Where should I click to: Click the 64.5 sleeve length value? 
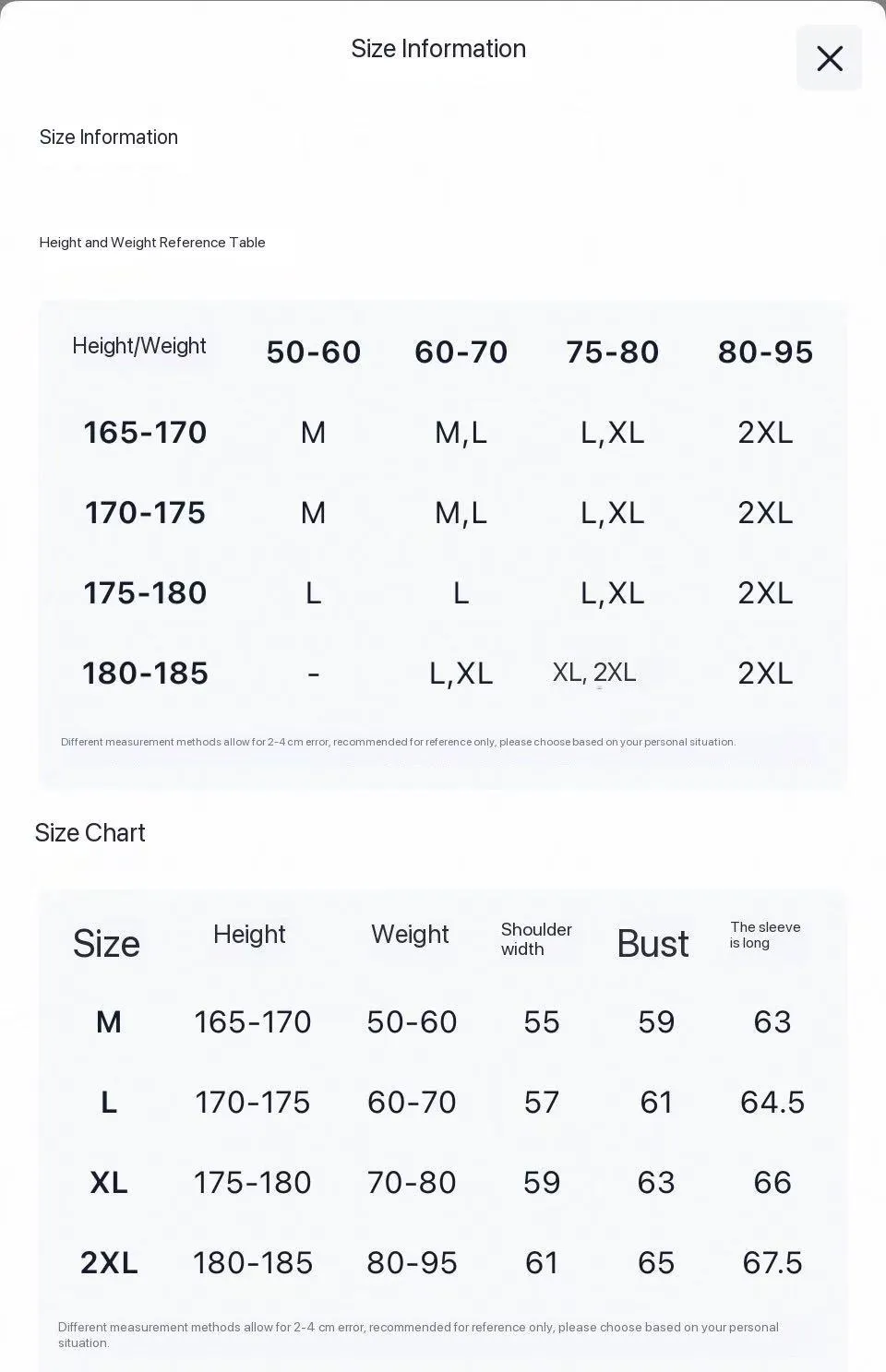(772, 1102)
